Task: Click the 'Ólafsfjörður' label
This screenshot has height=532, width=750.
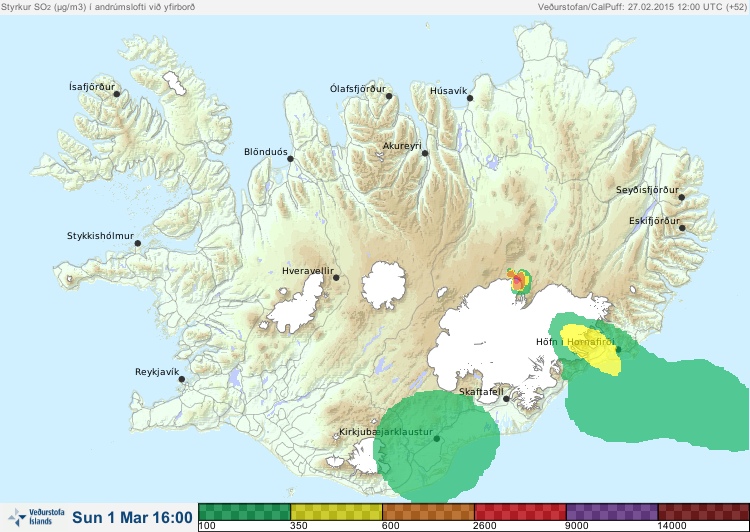Action: 358,89
